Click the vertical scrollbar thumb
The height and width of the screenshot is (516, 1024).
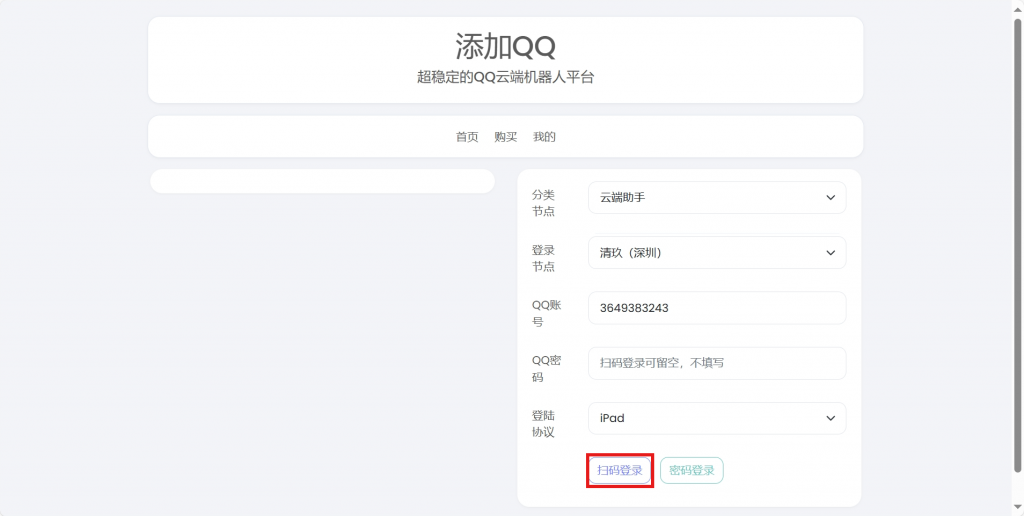coord(1017,245)
